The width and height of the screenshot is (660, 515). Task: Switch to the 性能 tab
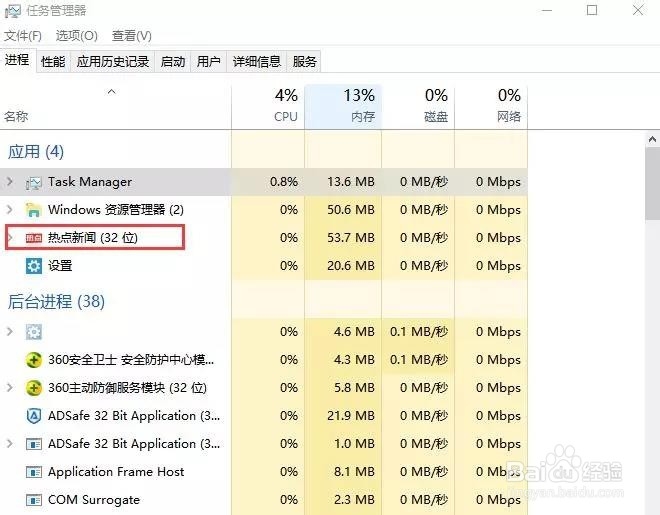pos(53,62)
